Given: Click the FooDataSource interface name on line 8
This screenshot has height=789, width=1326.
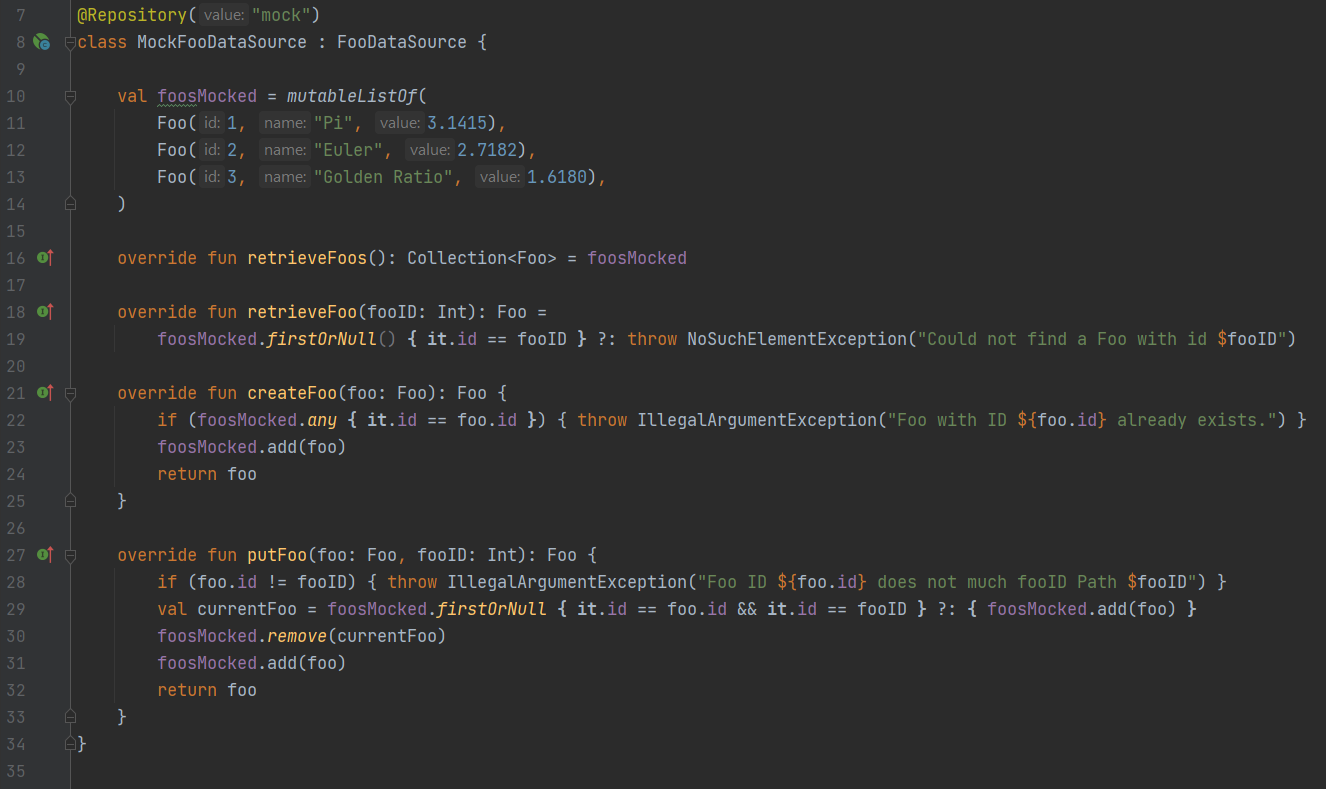Looking at the screenshot, I should 402,42.
